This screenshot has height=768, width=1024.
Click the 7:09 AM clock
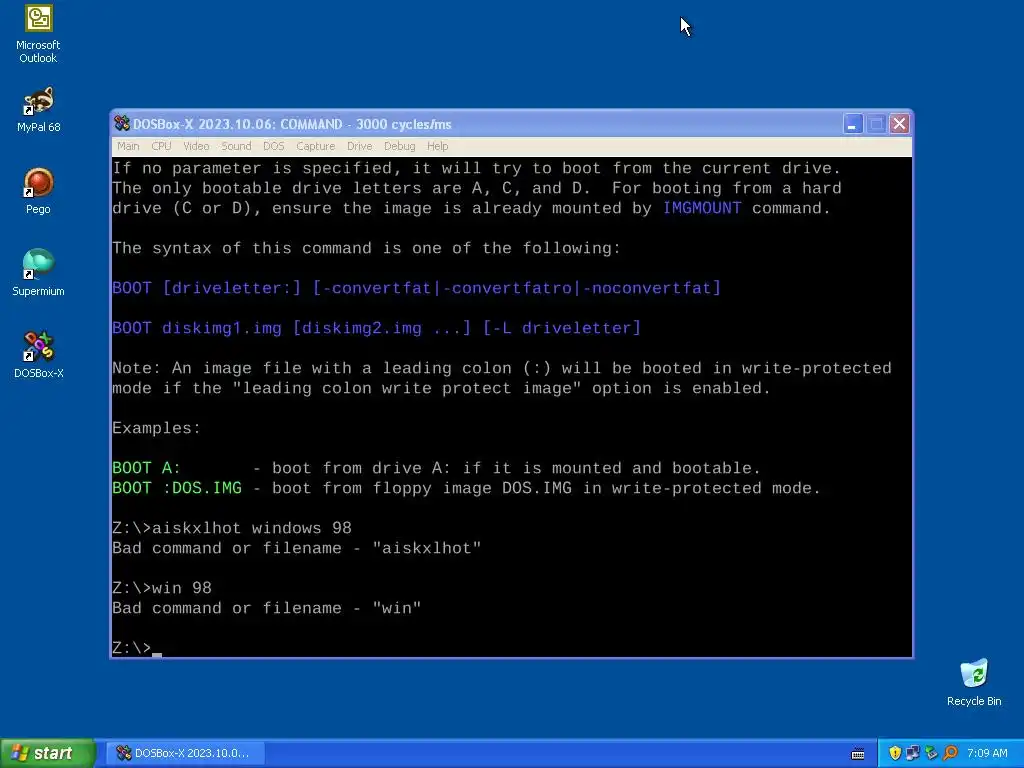987,753
